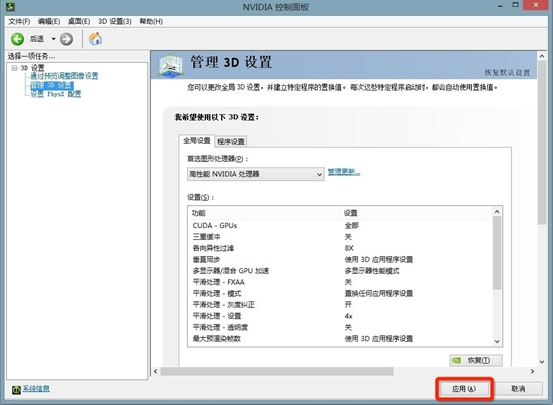Select the 最大预渲染帧数 row
Viewport: 553px width, 405px height.
pos(340,338)
